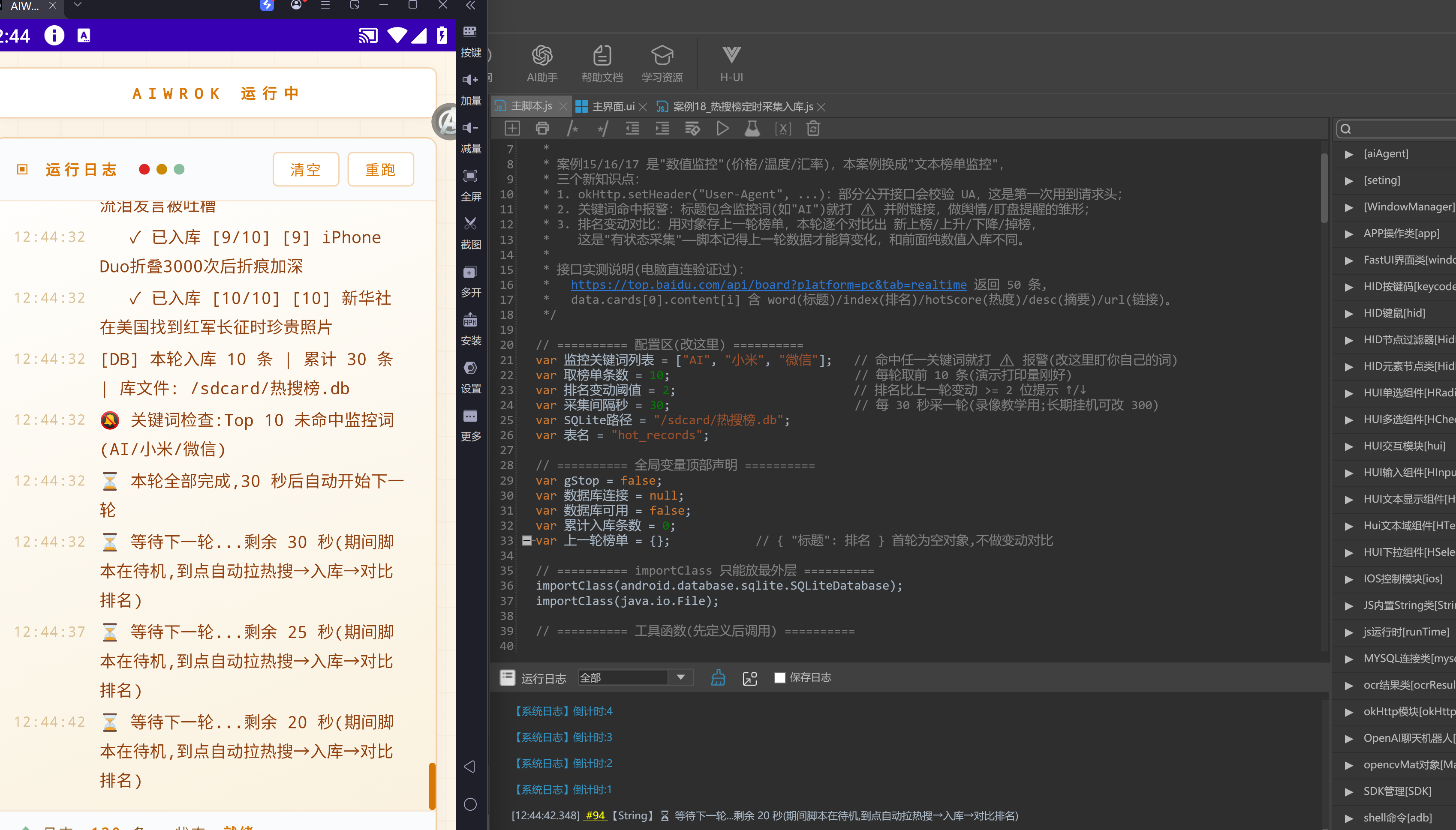Click the 重跑 rerun button
Viewport: 1456px width, 830px height.
pos(380,169)
